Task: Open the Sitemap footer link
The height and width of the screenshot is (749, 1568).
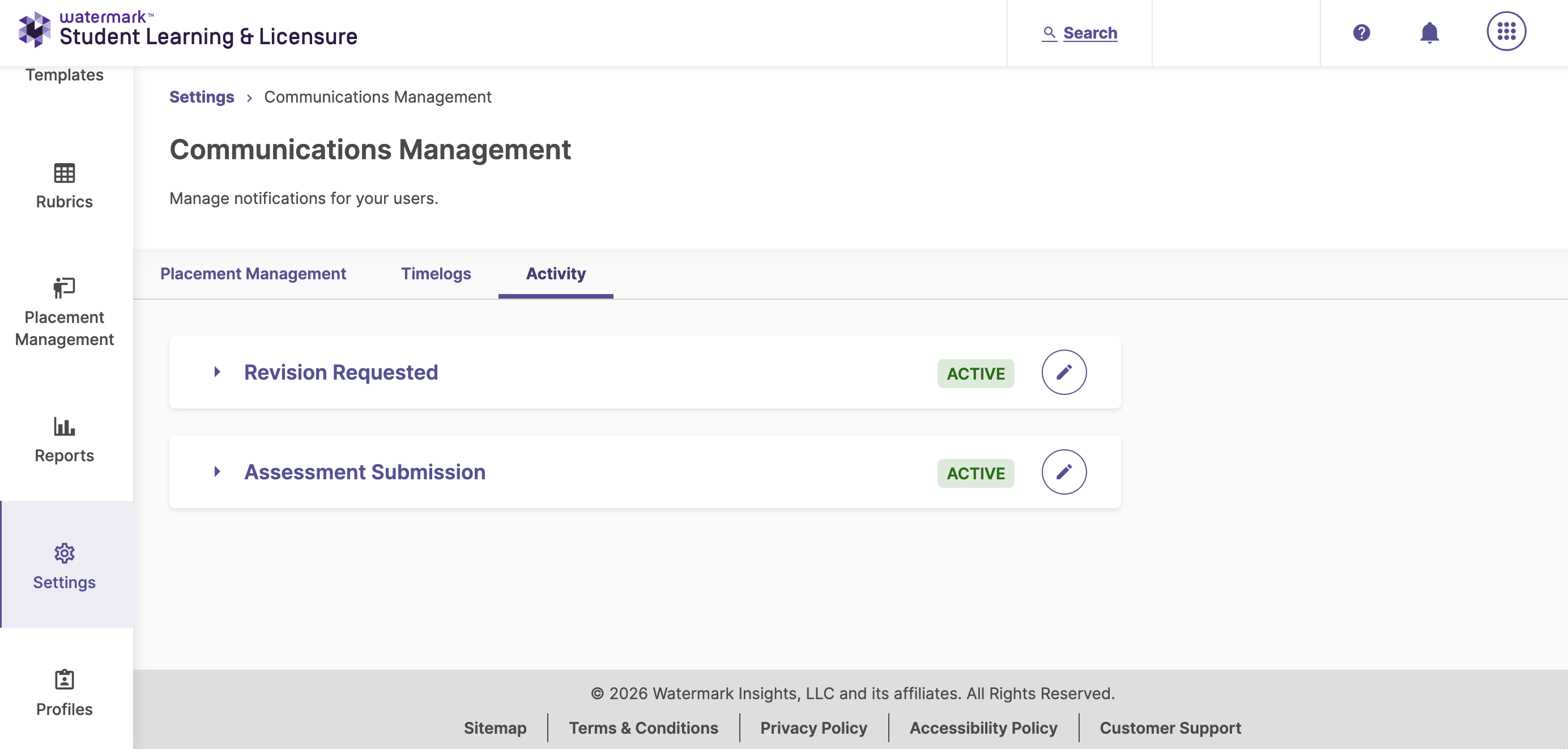Action: (x=495, y=727)
